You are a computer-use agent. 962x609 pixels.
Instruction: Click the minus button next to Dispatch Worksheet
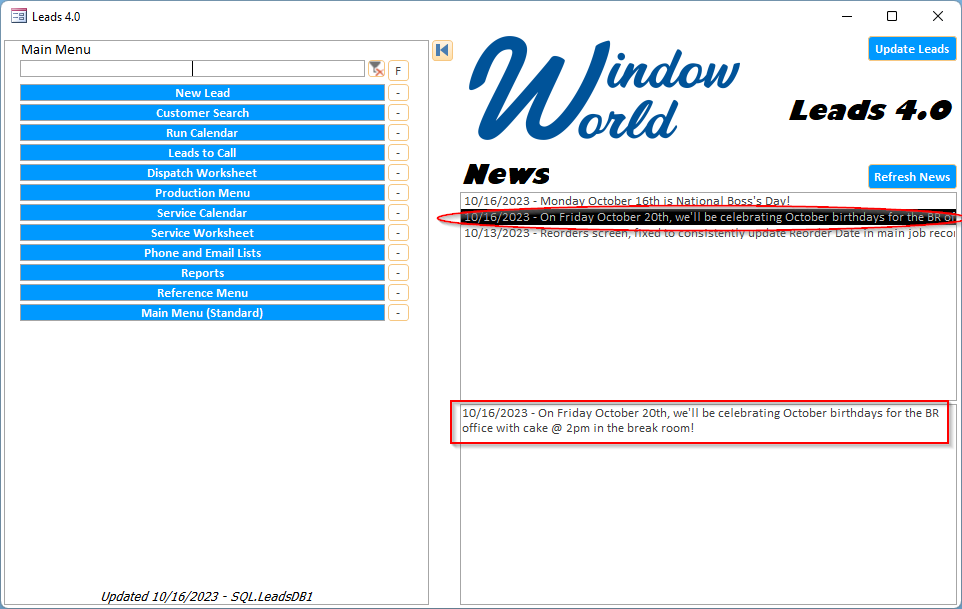398,173
